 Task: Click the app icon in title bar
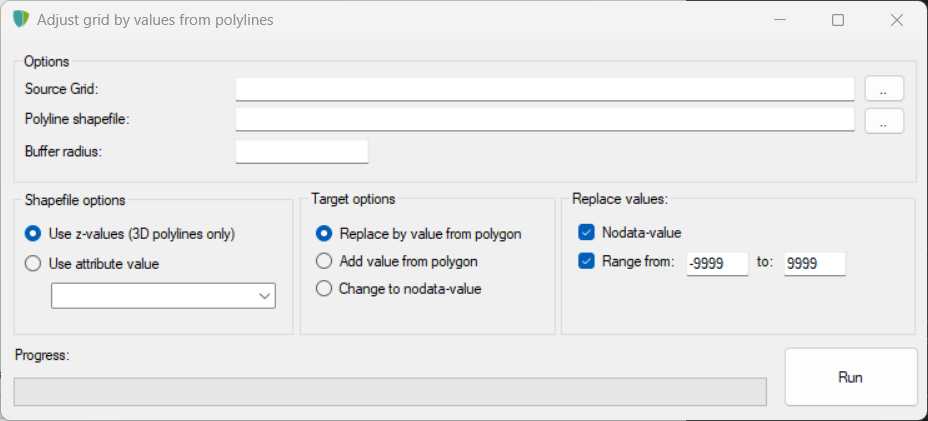click(20, 20)
